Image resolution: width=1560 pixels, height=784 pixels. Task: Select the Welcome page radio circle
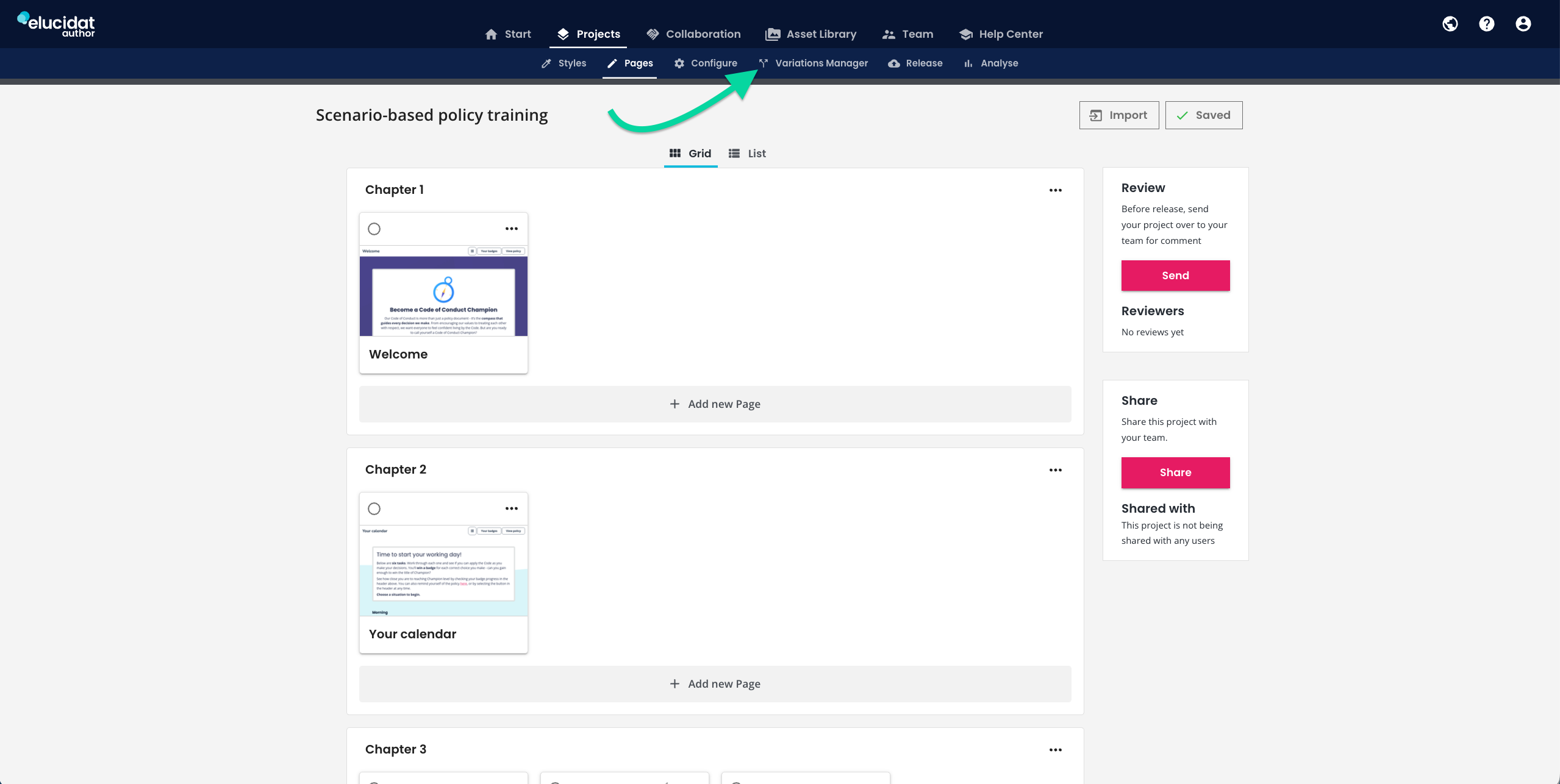374,229
